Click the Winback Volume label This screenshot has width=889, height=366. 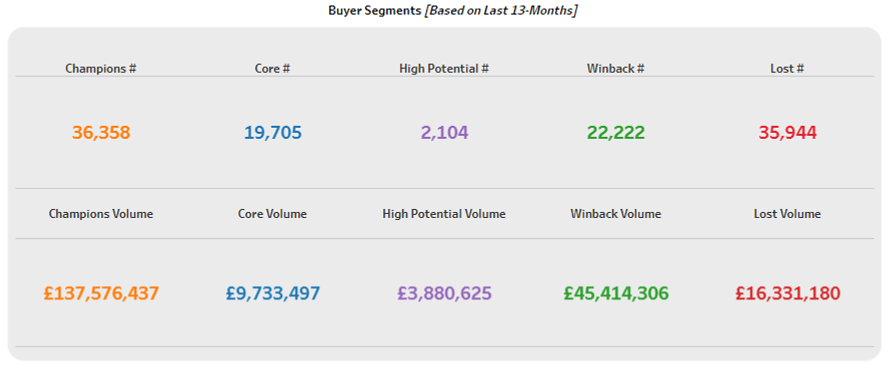pyautogui.click(x=616, y=214)
